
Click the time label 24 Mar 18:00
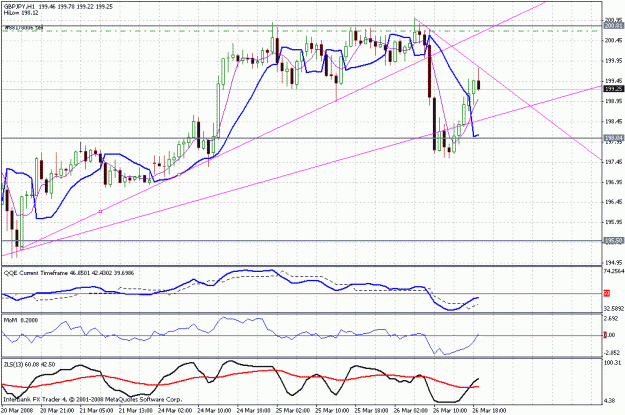(x=254, y=410)
